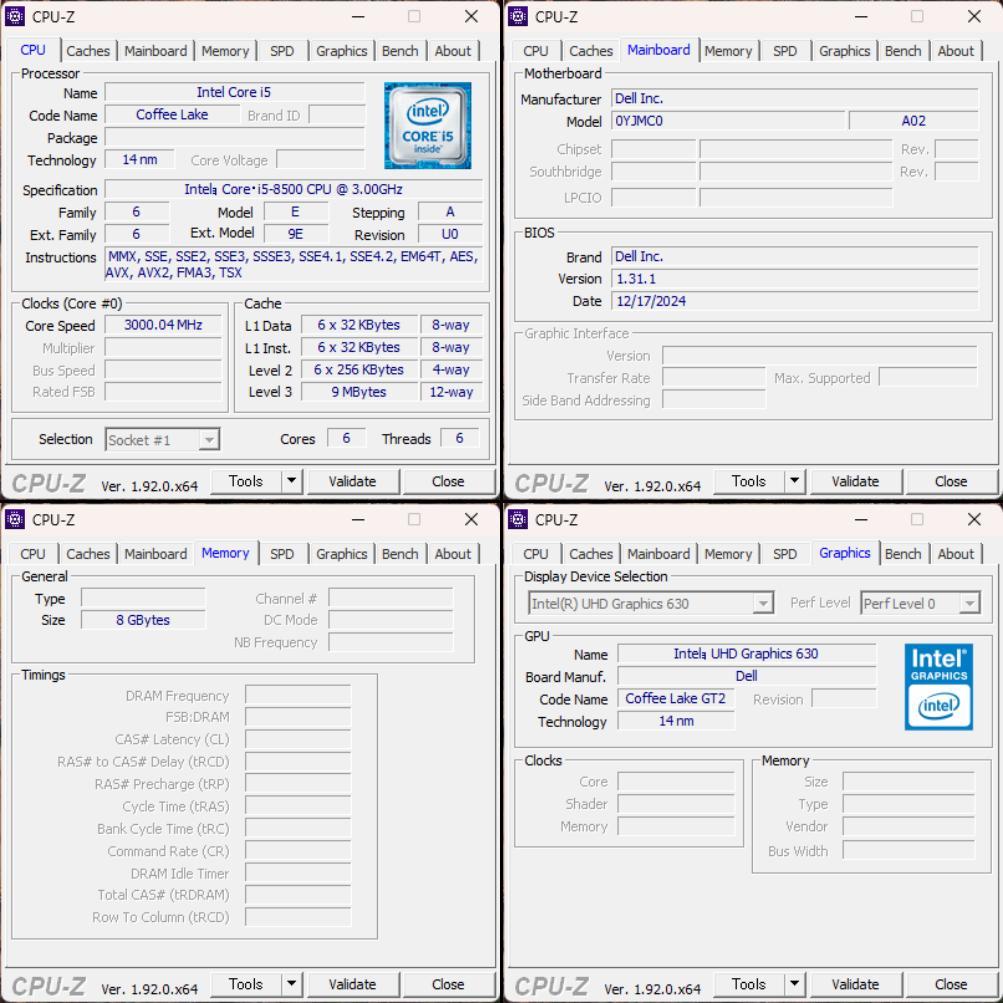Switch to Caches tab in the CPU window
1003x1003 pixels.
[x=88, y=51]
